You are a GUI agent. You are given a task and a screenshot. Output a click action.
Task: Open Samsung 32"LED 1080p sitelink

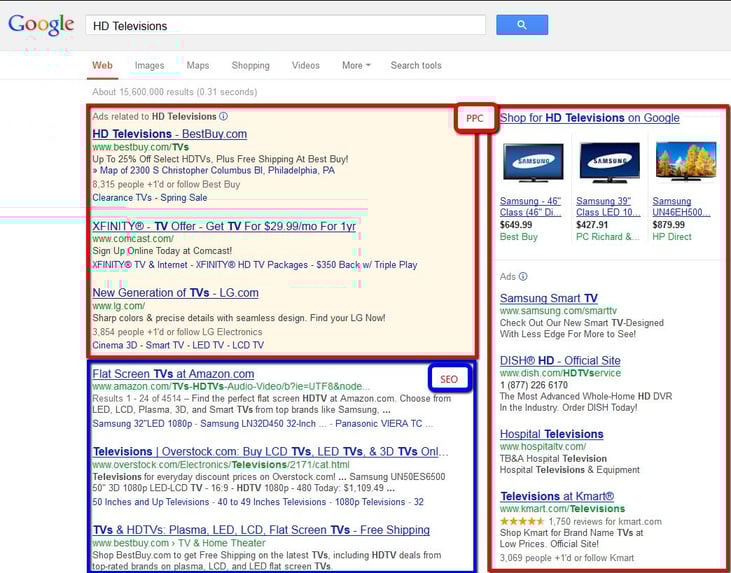coord(142,424)
